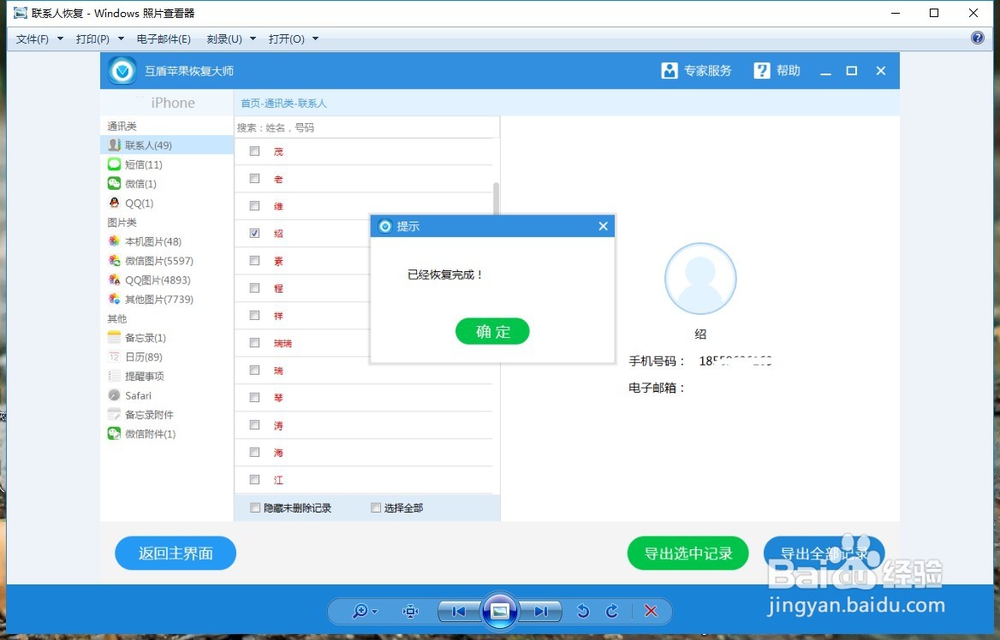Click the counterclockwise rotate icon in photo viewer
This screenshot has height=640, width=1000.
click(x=582, y=611)
